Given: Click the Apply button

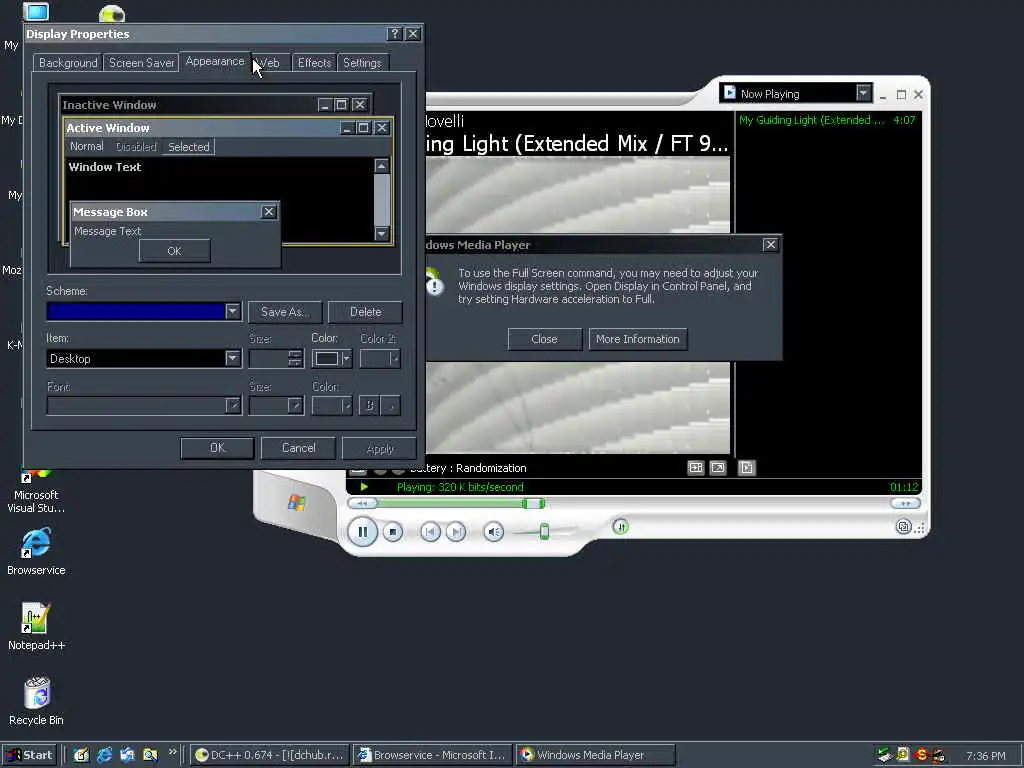Looking at the screenshot, I should point(379,449).
